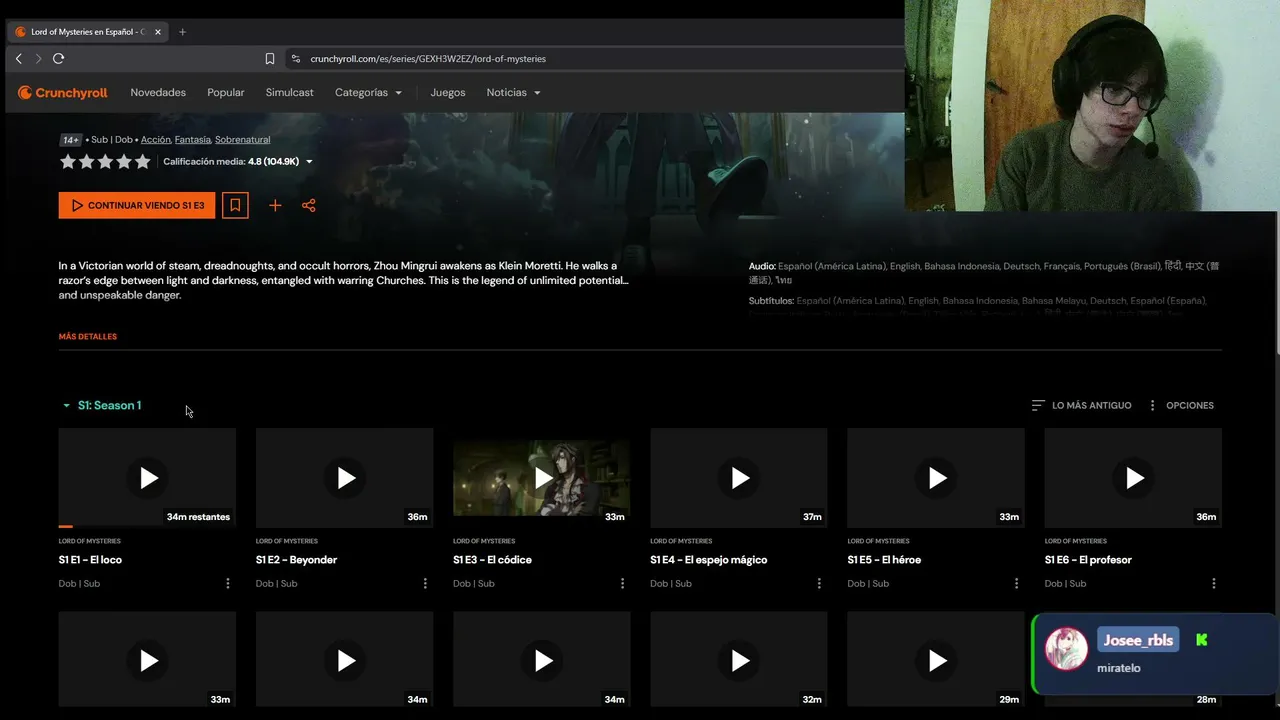Open the Juegos section
The height and width of the screenshot is (720, 1280).
click(x=448, y=93)
